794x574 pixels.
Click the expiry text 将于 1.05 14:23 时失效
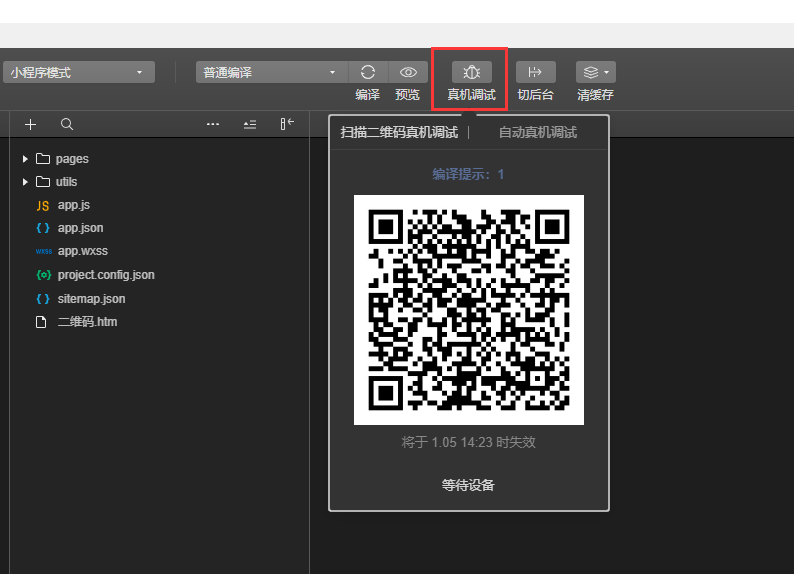point(468,442)
